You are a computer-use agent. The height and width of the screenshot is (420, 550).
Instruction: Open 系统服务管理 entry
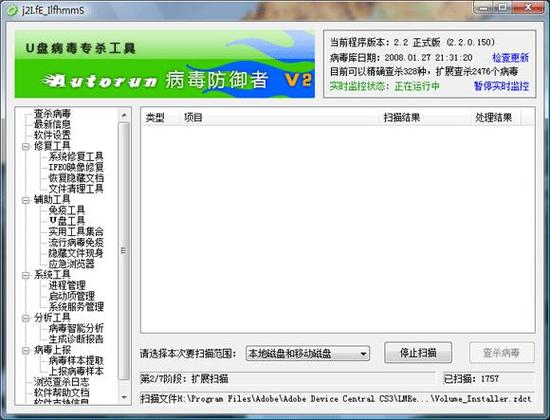click(x=76, y=307)
